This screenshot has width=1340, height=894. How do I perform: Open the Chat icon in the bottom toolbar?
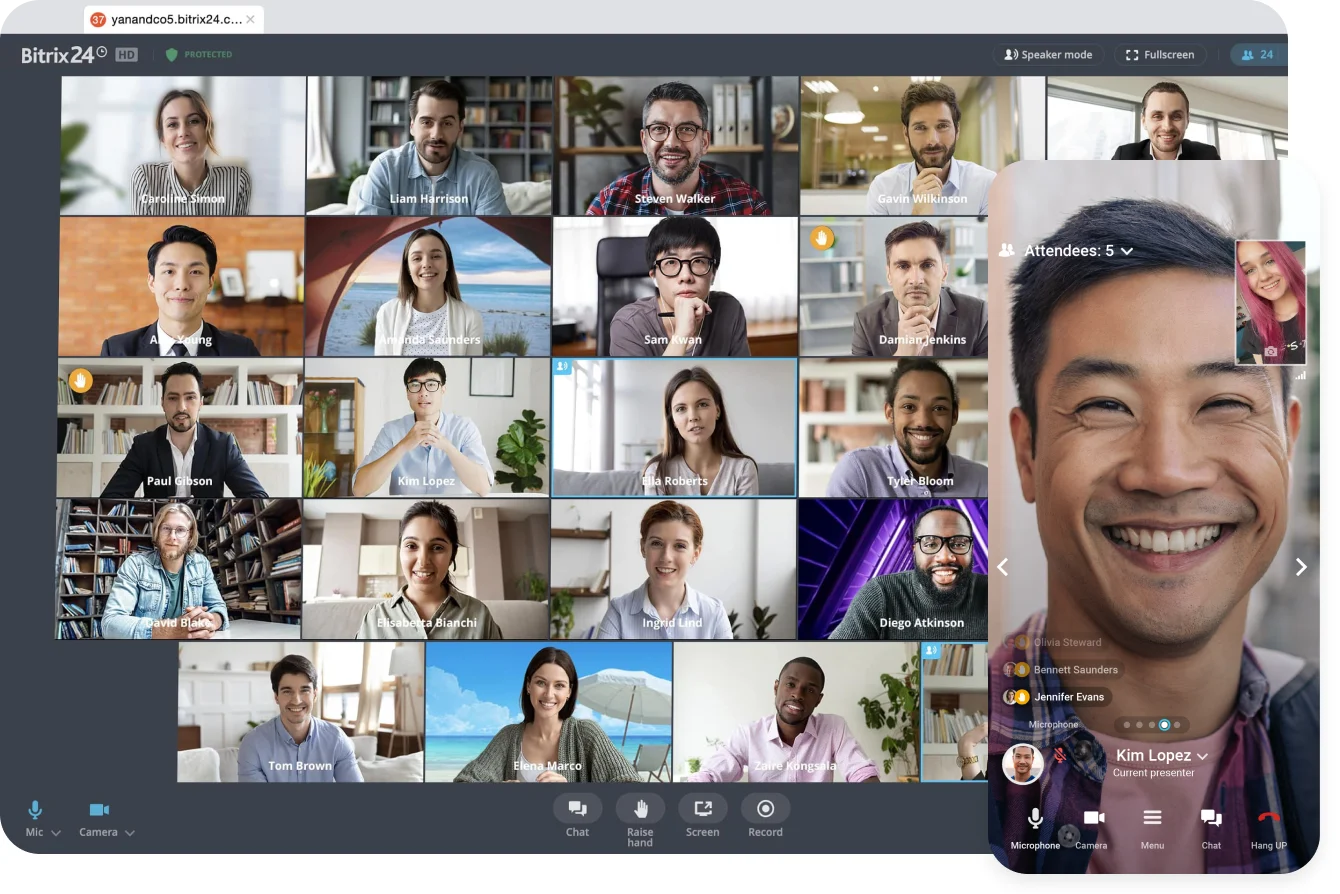tap(577, 808)
